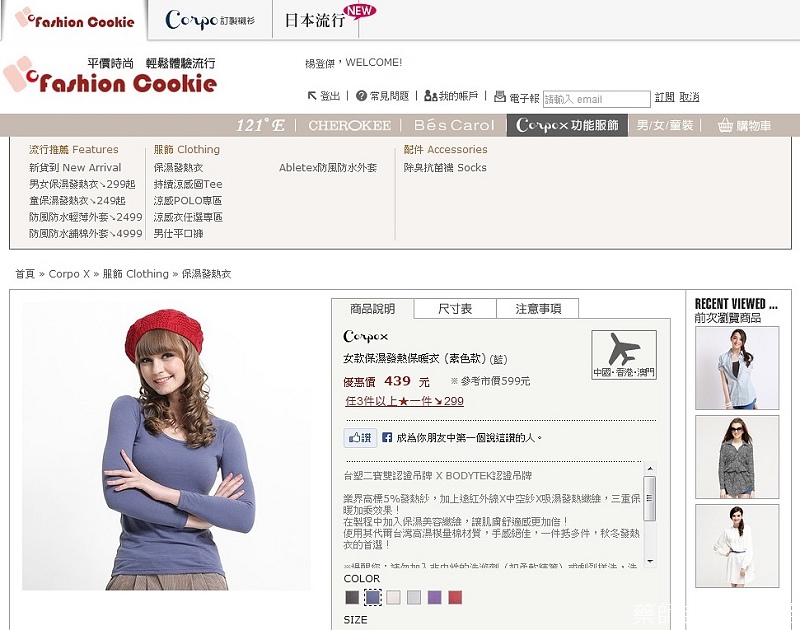800x630 pixels.
Task: Click the 常見問題 FAQ link text
Action: pos(389,96)
